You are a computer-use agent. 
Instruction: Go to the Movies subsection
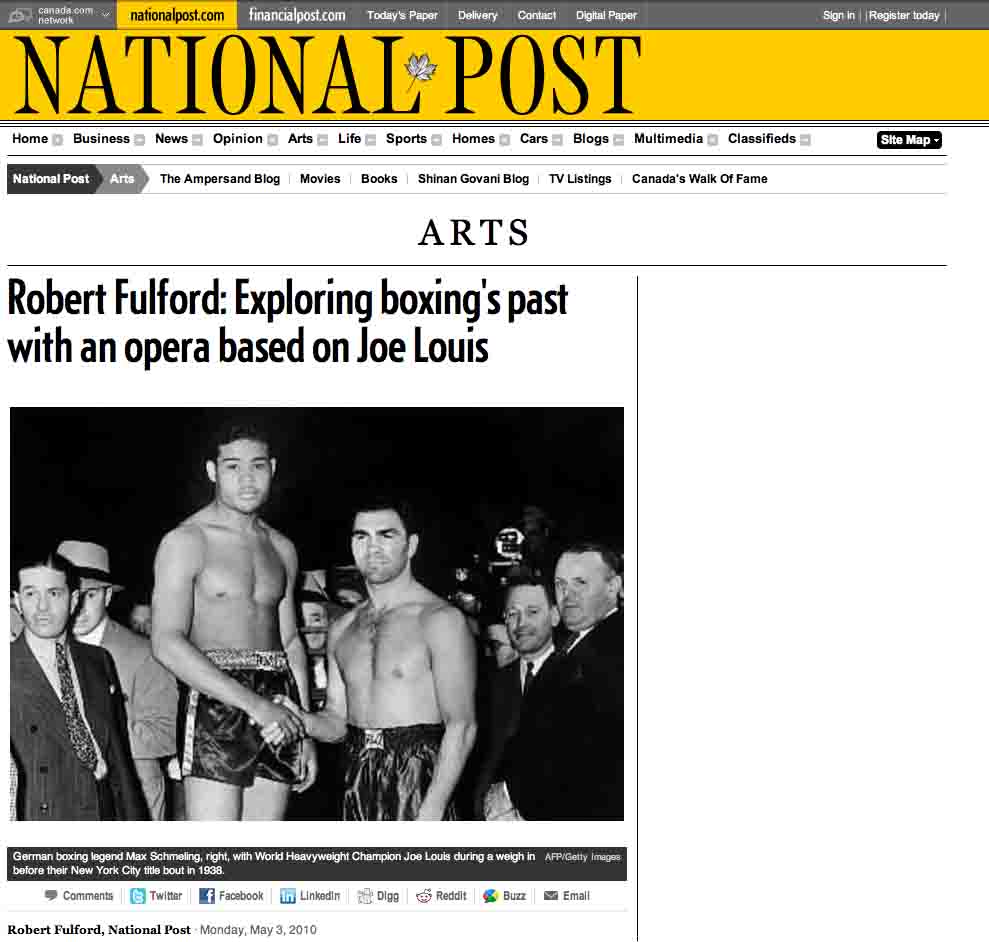(320, 179)
